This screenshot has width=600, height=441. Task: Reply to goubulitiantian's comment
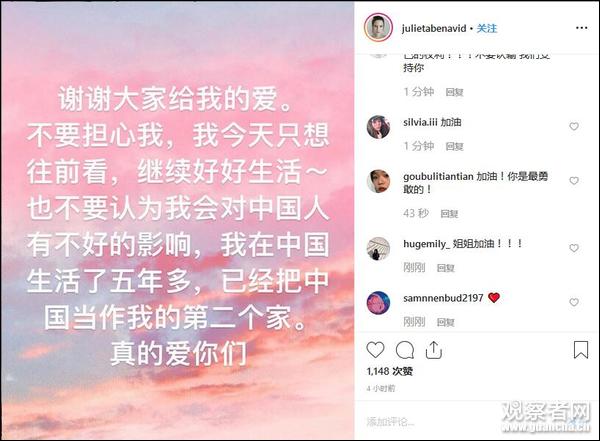tap(449, 214)
